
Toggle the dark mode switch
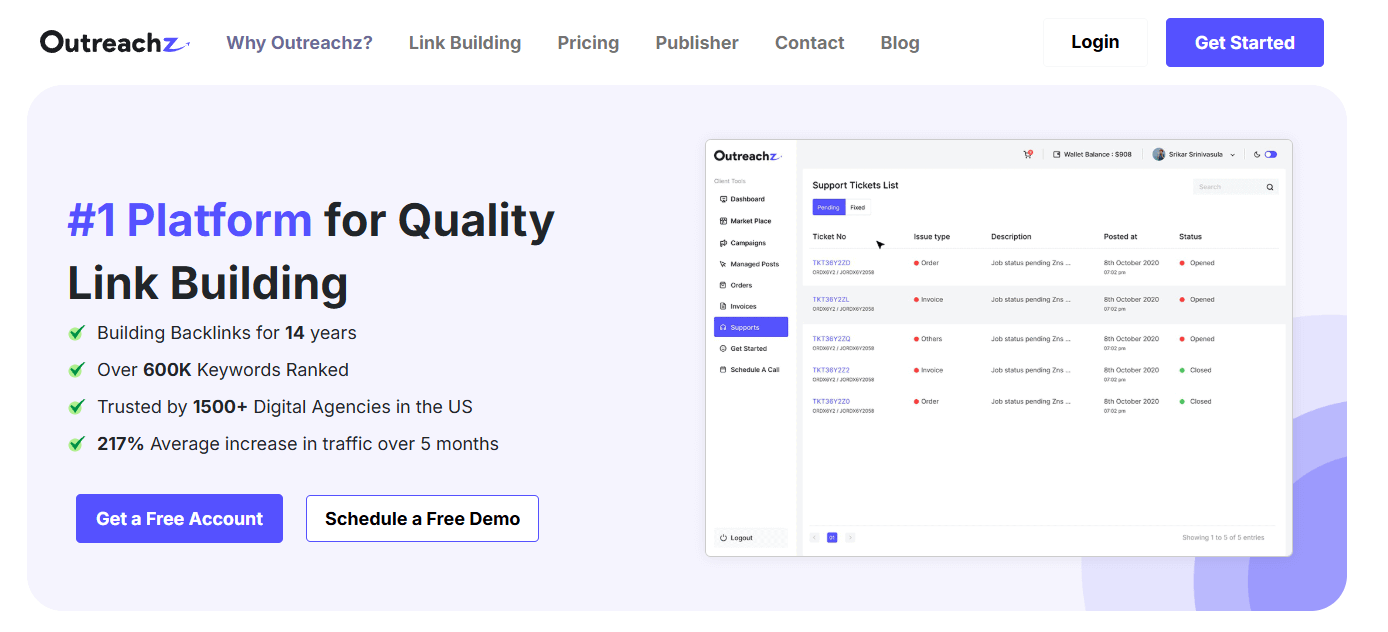[x=1271, y=155]
